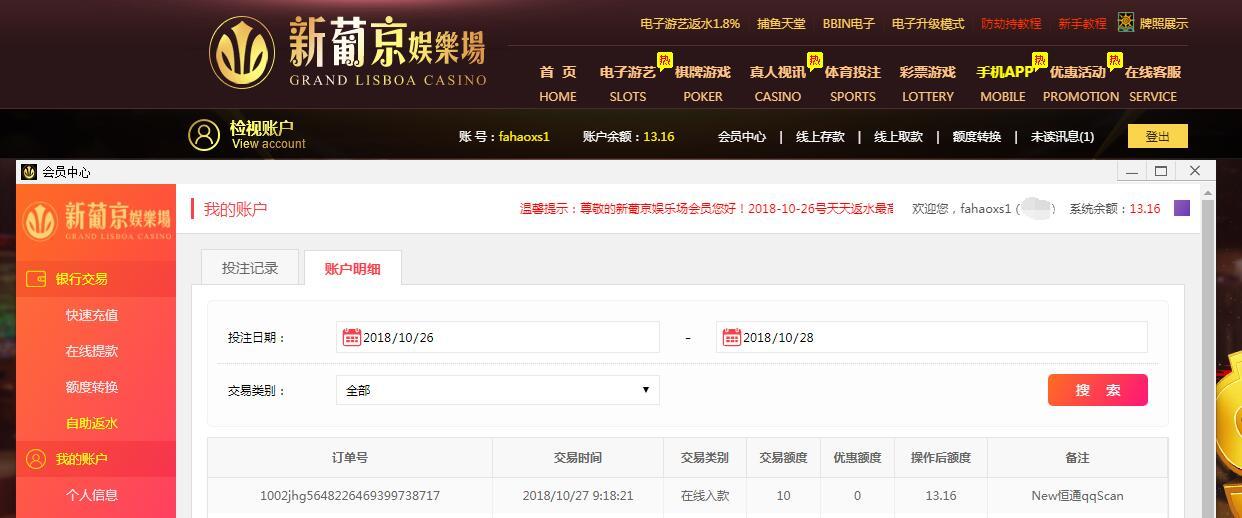Click the sidebar casino logo in member center
This screenshot has width=1242, height=518.
(x=97, y=219)
